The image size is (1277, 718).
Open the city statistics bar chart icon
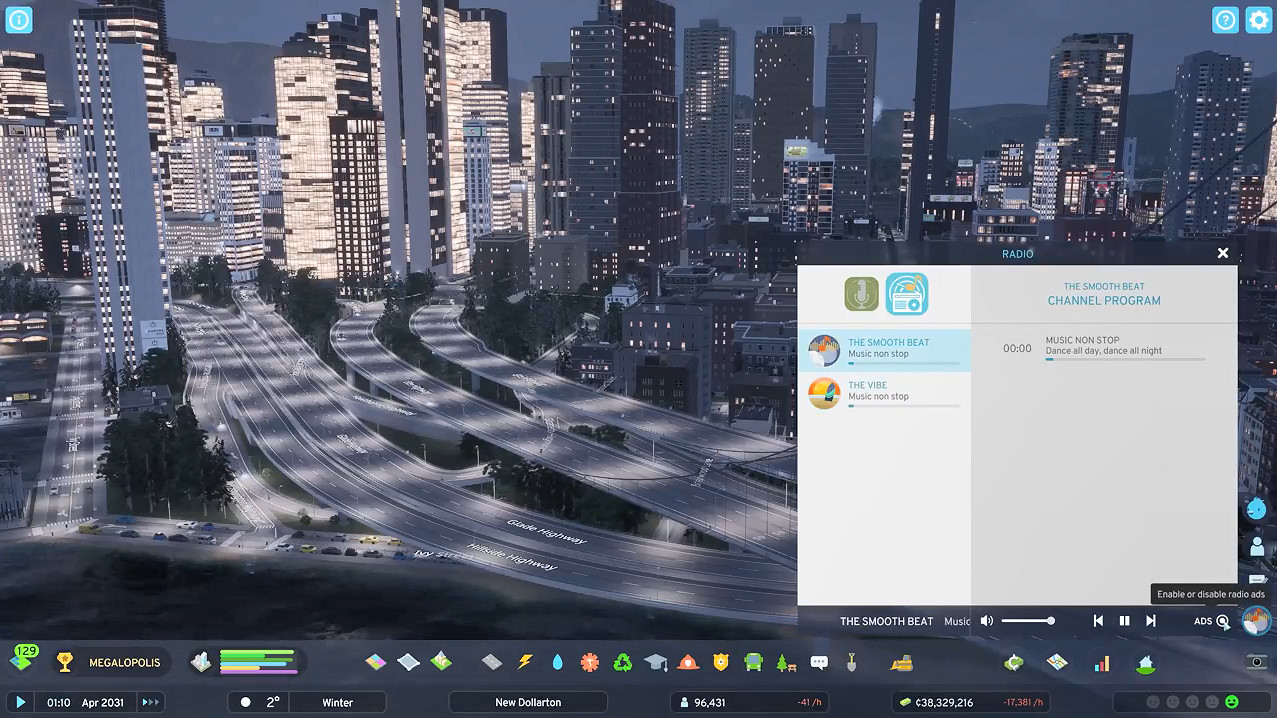[1101, 663]
